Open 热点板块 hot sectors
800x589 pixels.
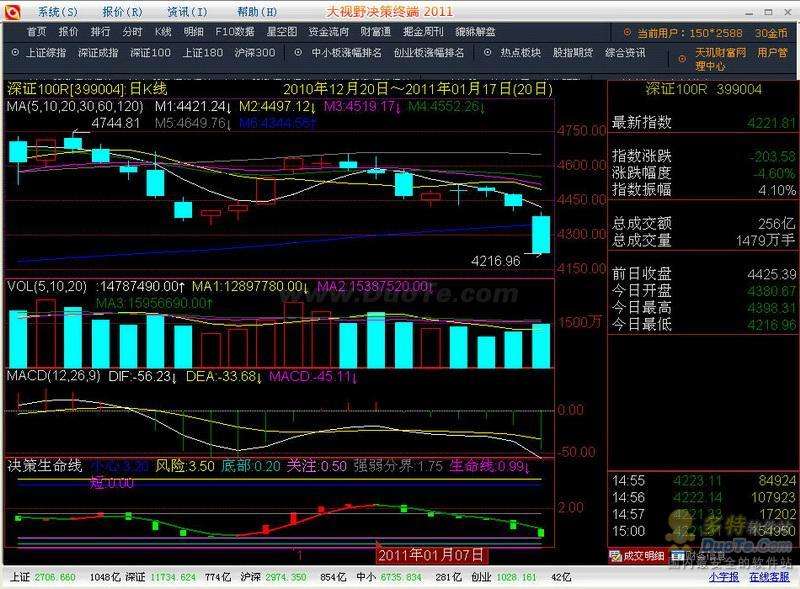(x=520, y=53)
